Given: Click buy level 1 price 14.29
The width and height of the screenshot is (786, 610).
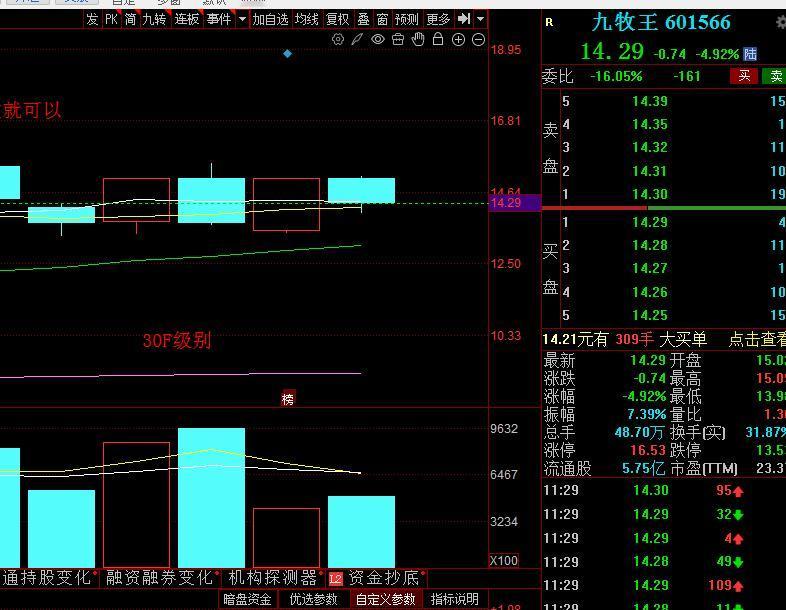Looking at the screenshot, I should click(x=650, y=222).
